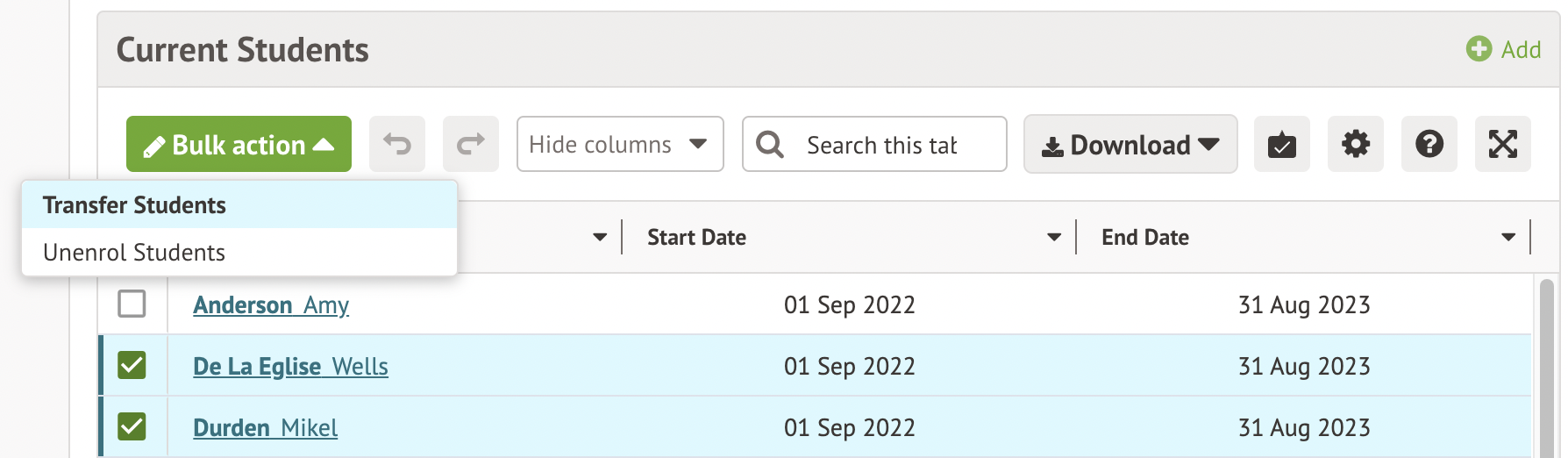1568x458 pixels.
Task: Open table settings gear icon
Action: pos(1355,144)
